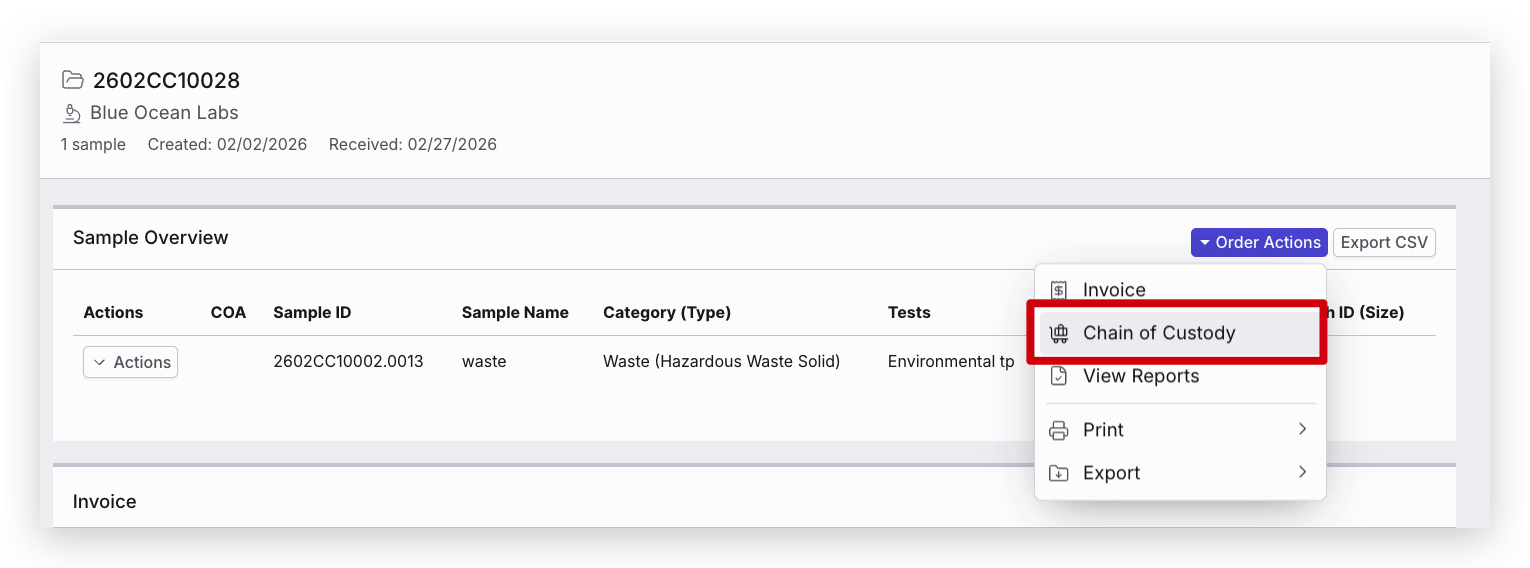Click the Sample Name column header
Screen dimensions: 1530x568
tap(515, 312)
